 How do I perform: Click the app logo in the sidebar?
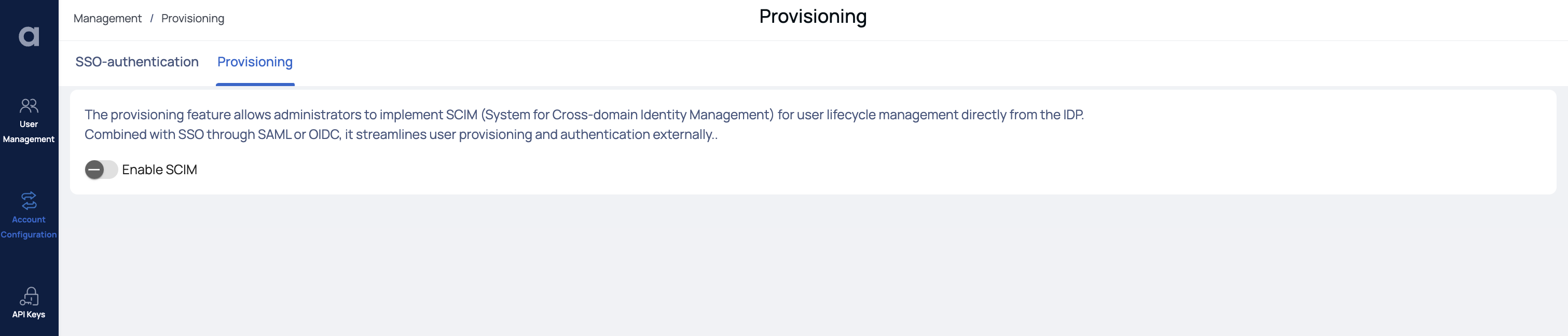(x=29, y=36)
